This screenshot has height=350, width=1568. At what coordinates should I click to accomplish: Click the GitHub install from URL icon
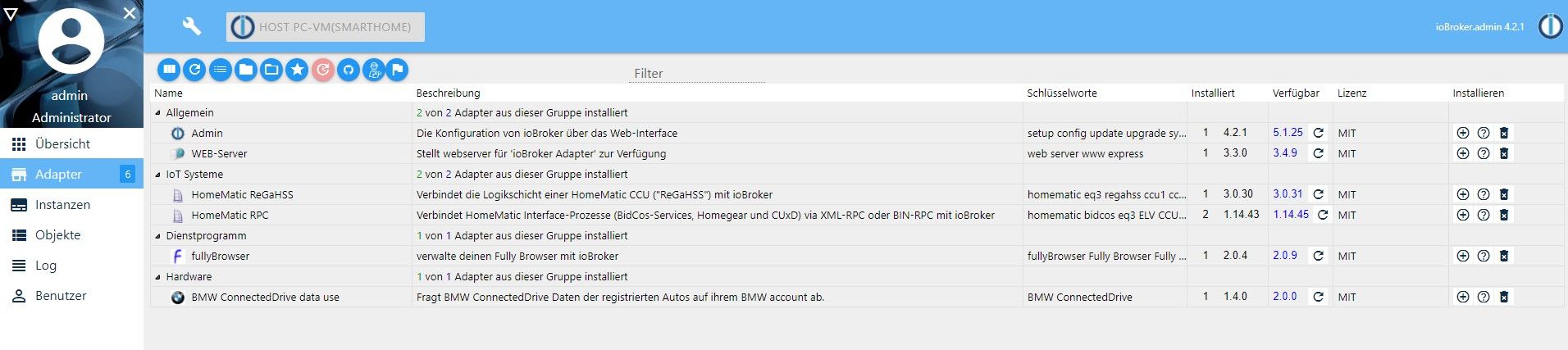(349, 70)
